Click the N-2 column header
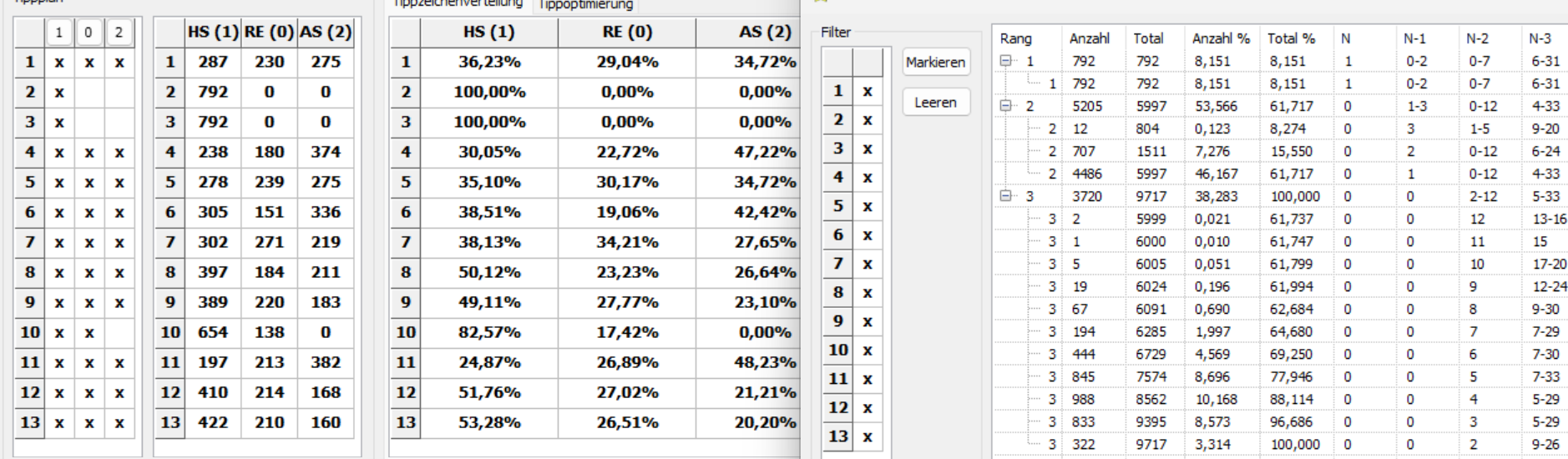Image resolution: width=1568 pixels, height=459 pixels. coord(1477,38)
